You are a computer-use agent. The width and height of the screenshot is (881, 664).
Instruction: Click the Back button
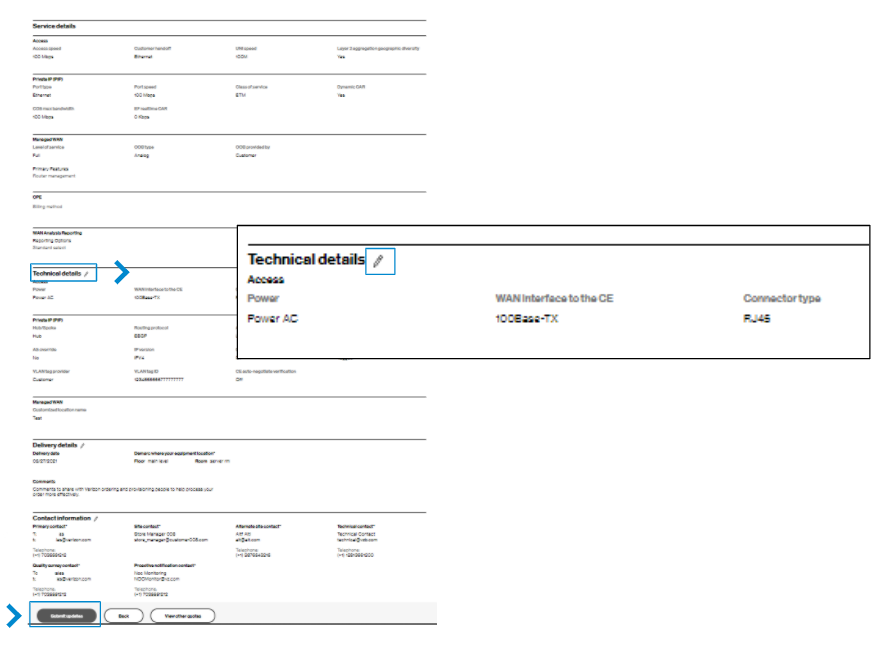[x=124, y=616]
